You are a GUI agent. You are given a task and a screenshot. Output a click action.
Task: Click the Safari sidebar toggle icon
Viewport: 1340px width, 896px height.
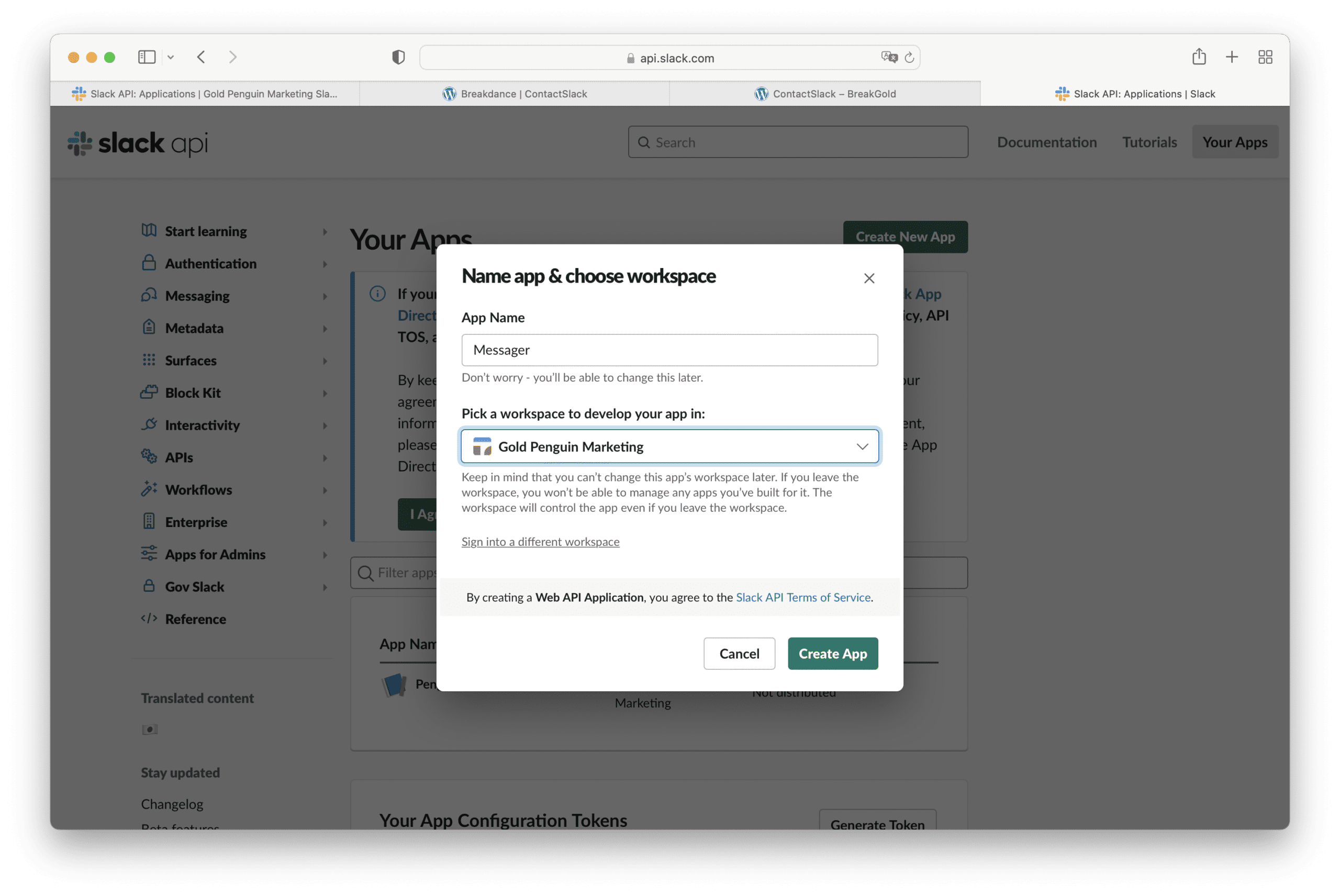147,57
